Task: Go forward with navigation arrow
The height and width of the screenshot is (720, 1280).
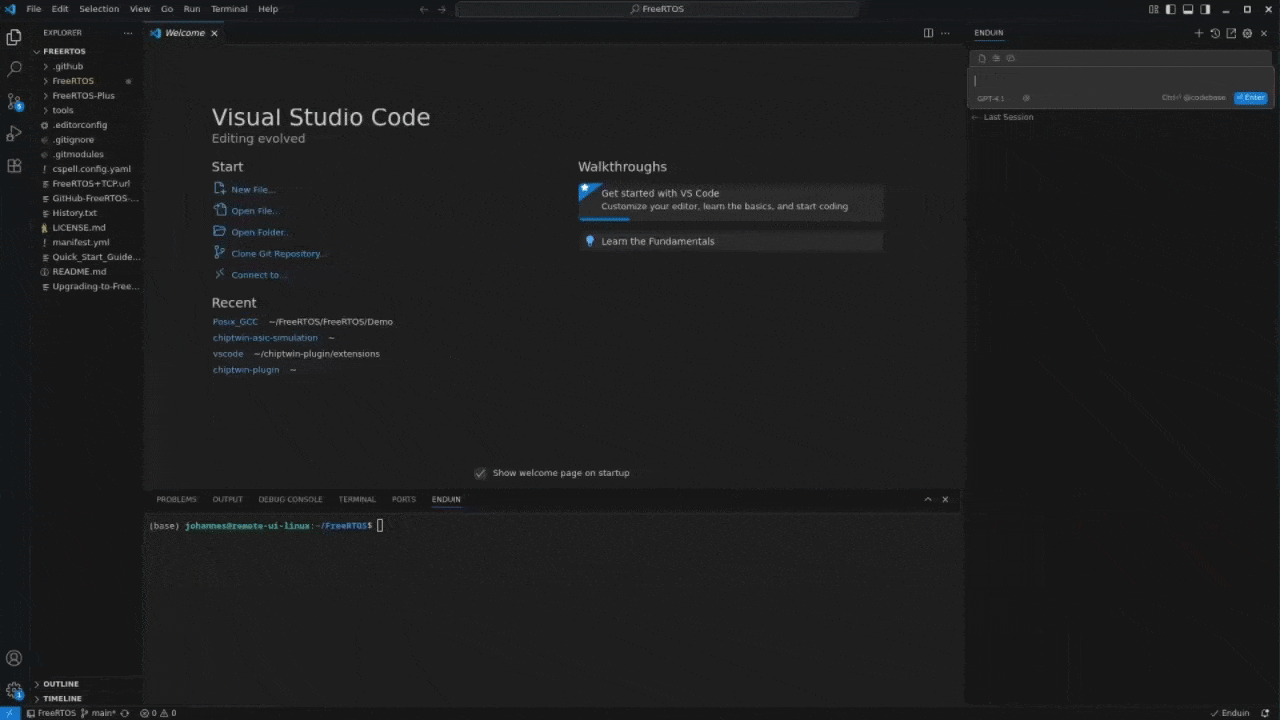Action: [x=442, y=9]
